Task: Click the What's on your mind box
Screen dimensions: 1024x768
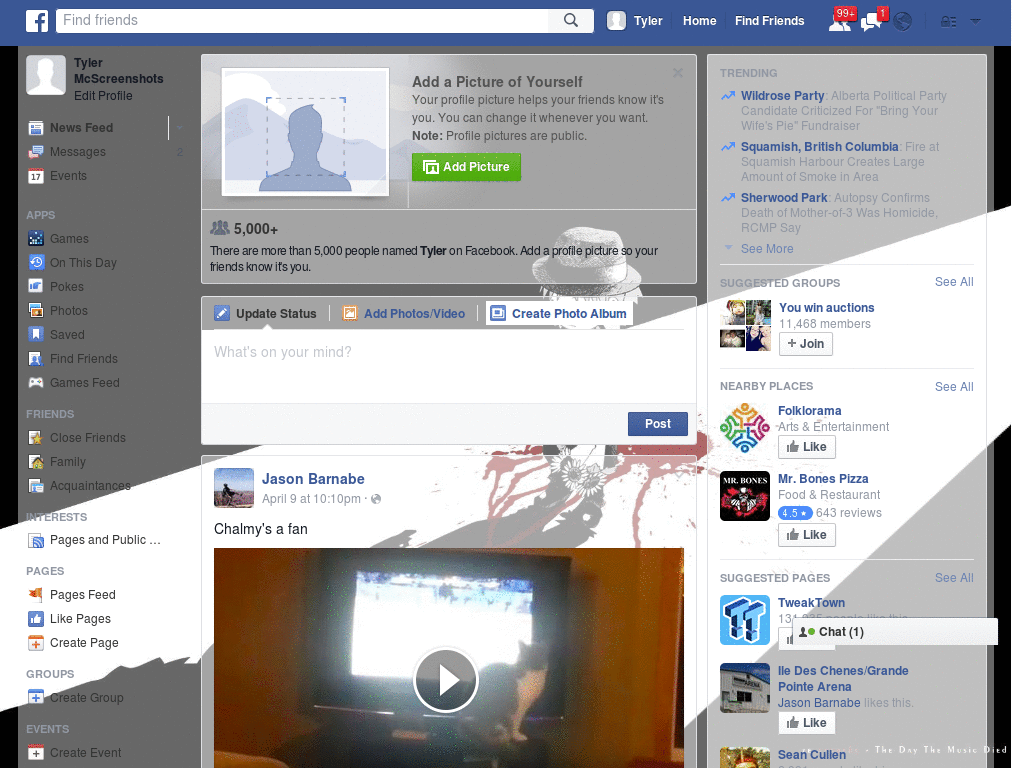Action: pos(448,366)
